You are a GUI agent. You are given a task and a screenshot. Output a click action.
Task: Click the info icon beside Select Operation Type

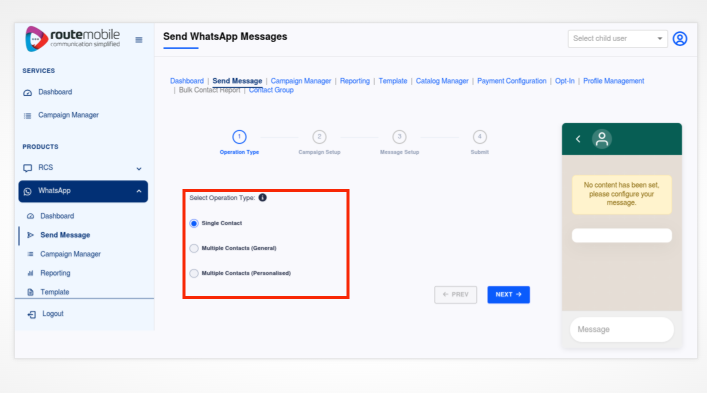point(262,197)
